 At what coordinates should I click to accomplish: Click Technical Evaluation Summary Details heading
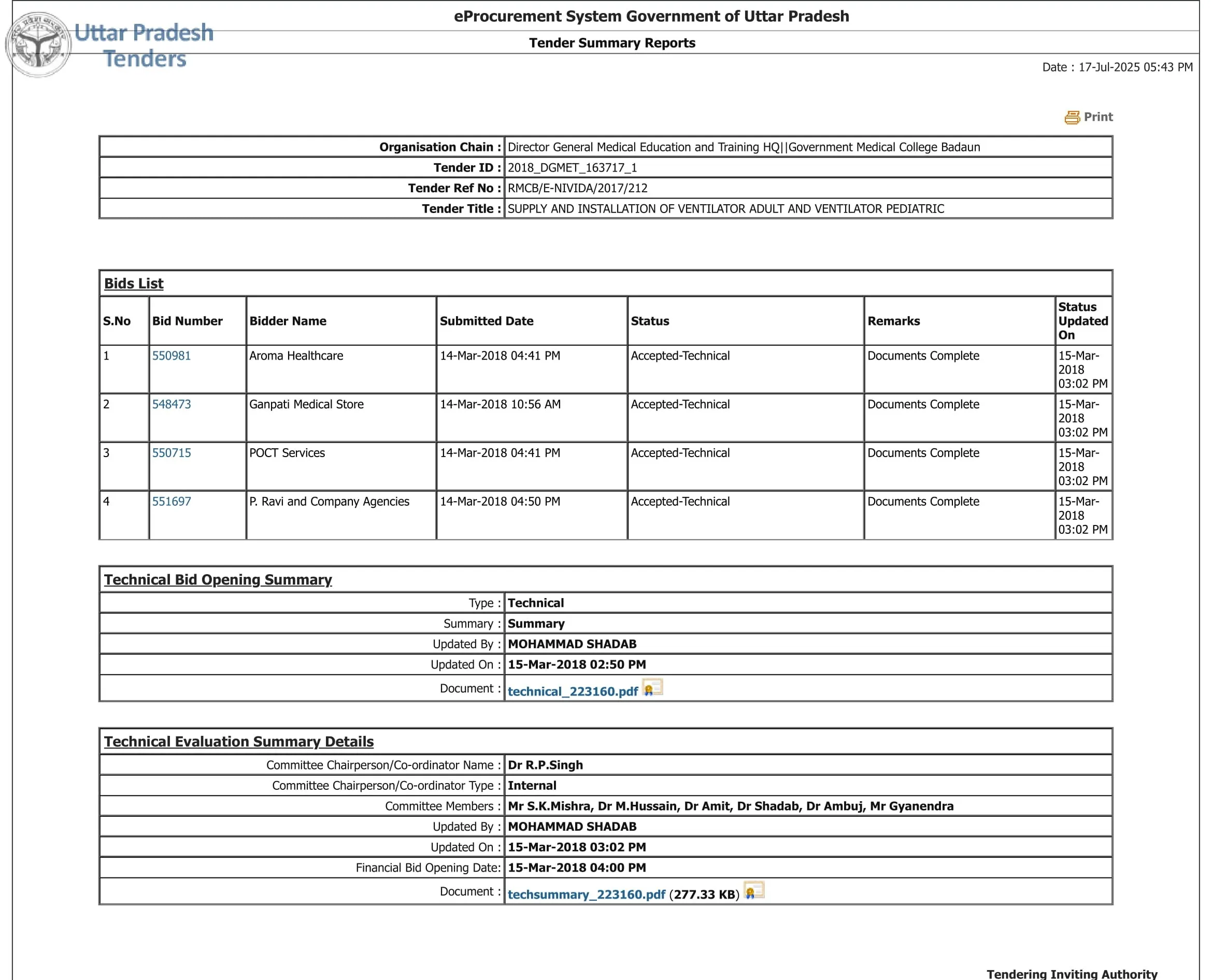(x=239, y=741)
